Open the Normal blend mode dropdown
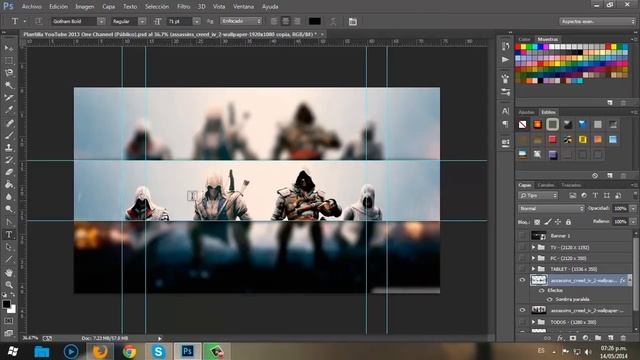640x360 pixels. (x=551, y=209)
